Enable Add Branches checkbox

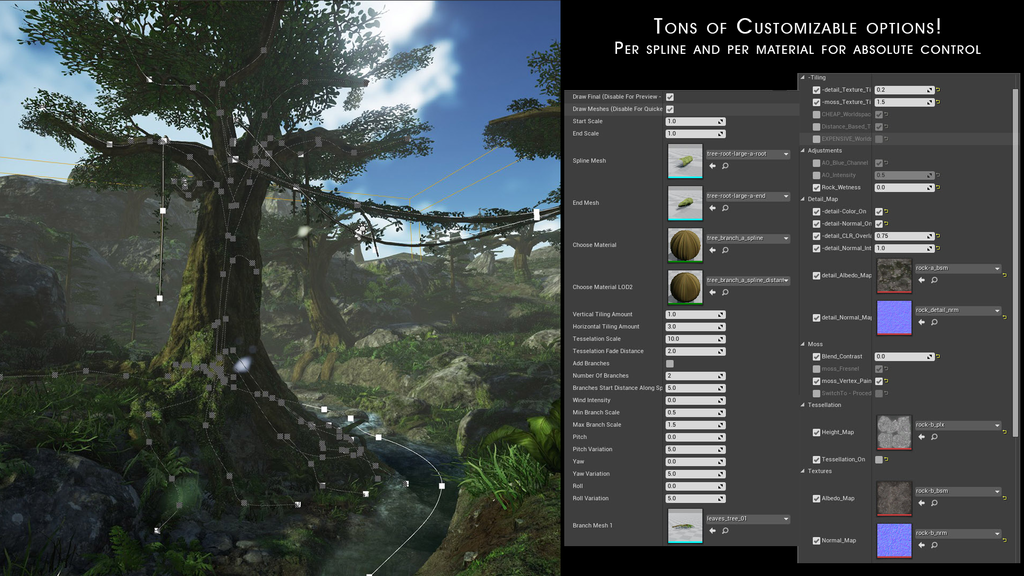point(670,364)
